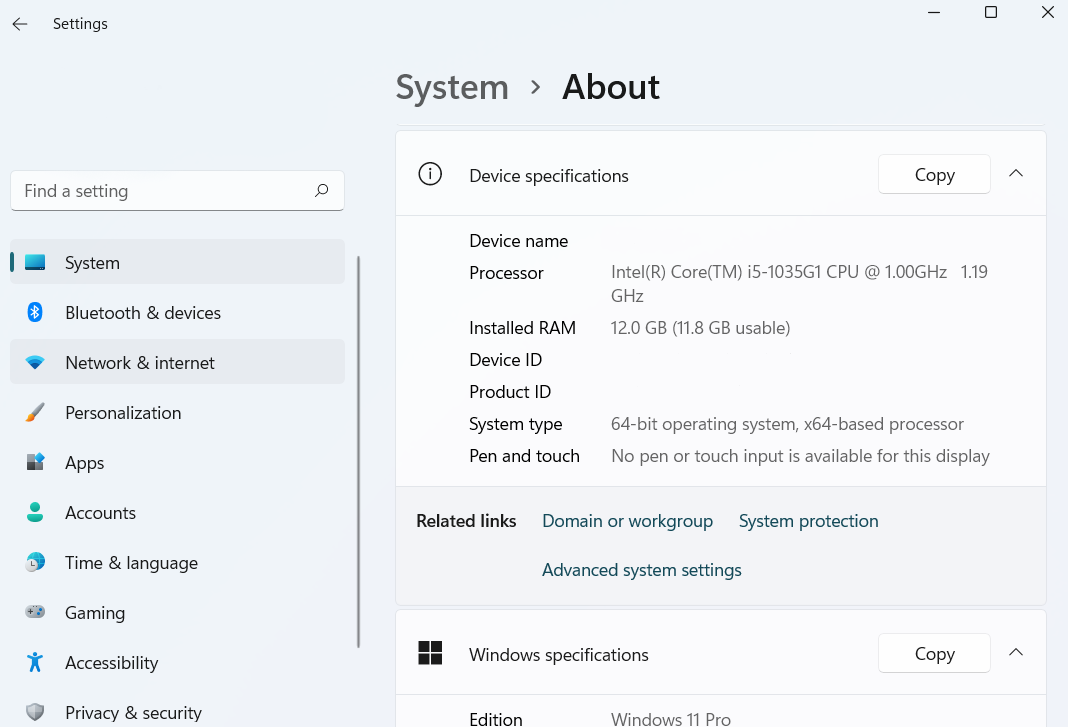Image resolution: width=1068 pixels, height=727 pixels.
Task: Click the Related links label
Action: point(466,521)
